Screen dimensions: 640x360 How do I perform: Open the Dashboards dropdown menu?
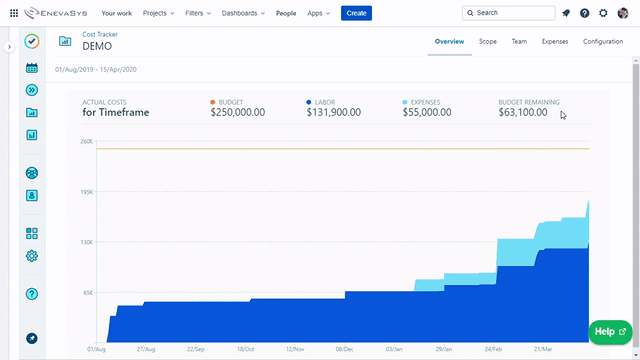[x=243, y=13]
